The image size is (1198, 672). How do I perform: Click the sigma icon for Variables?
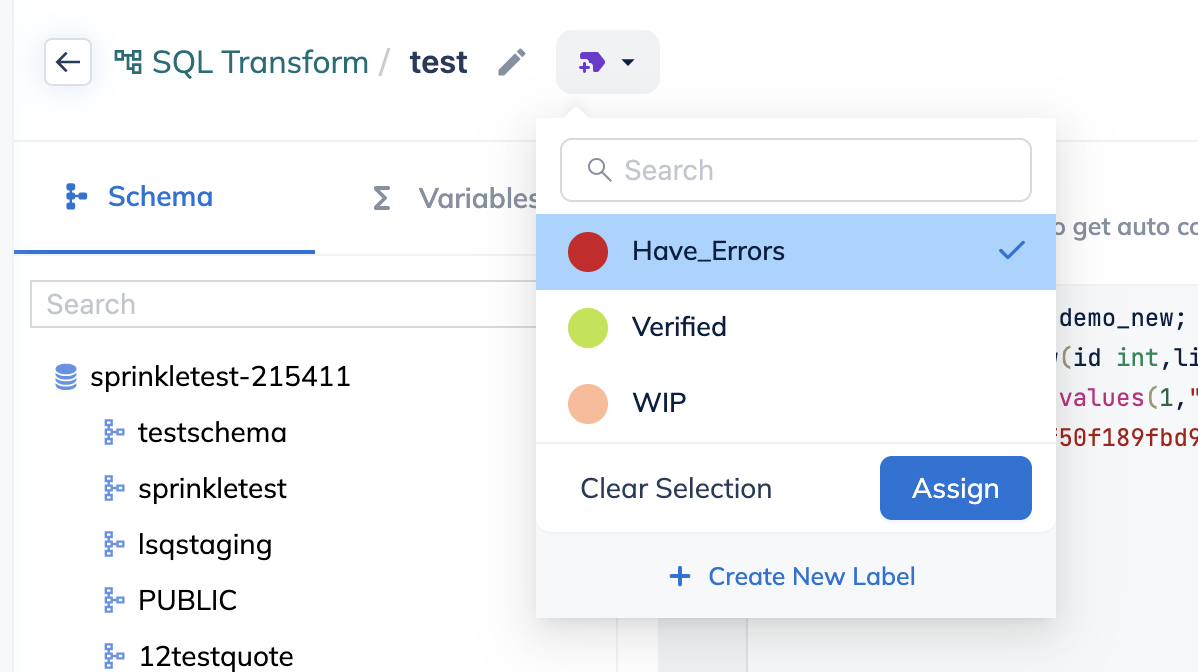(381, 199)
